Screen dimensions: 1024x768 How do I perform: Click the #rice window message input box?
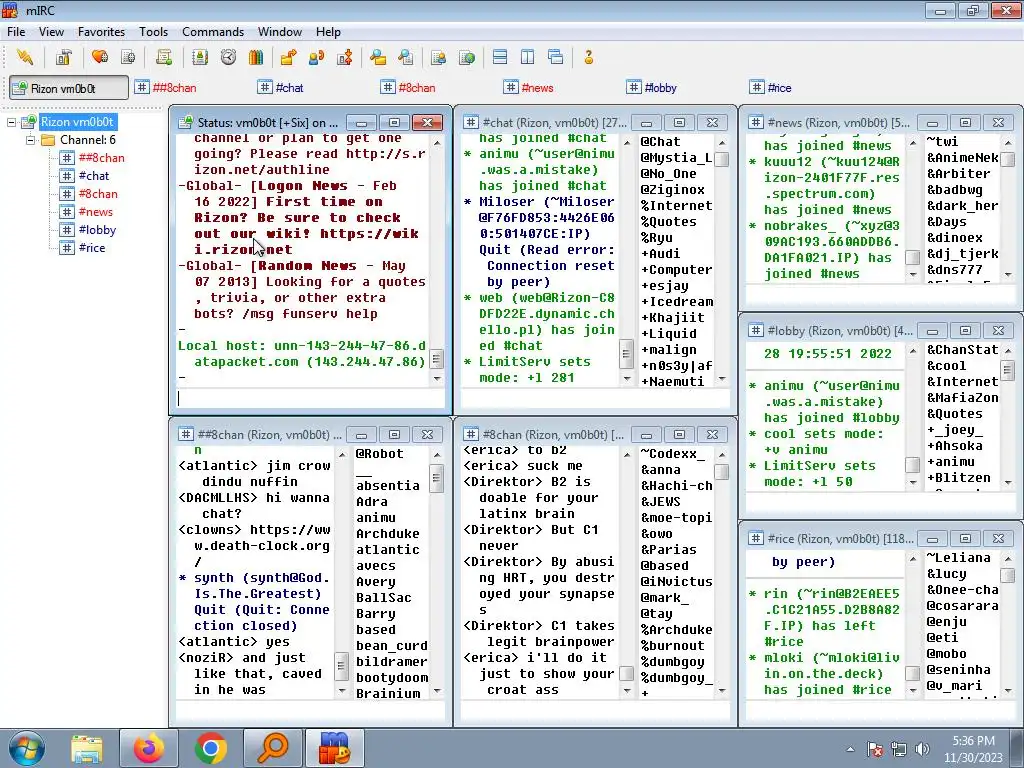(x=880, y=710)
